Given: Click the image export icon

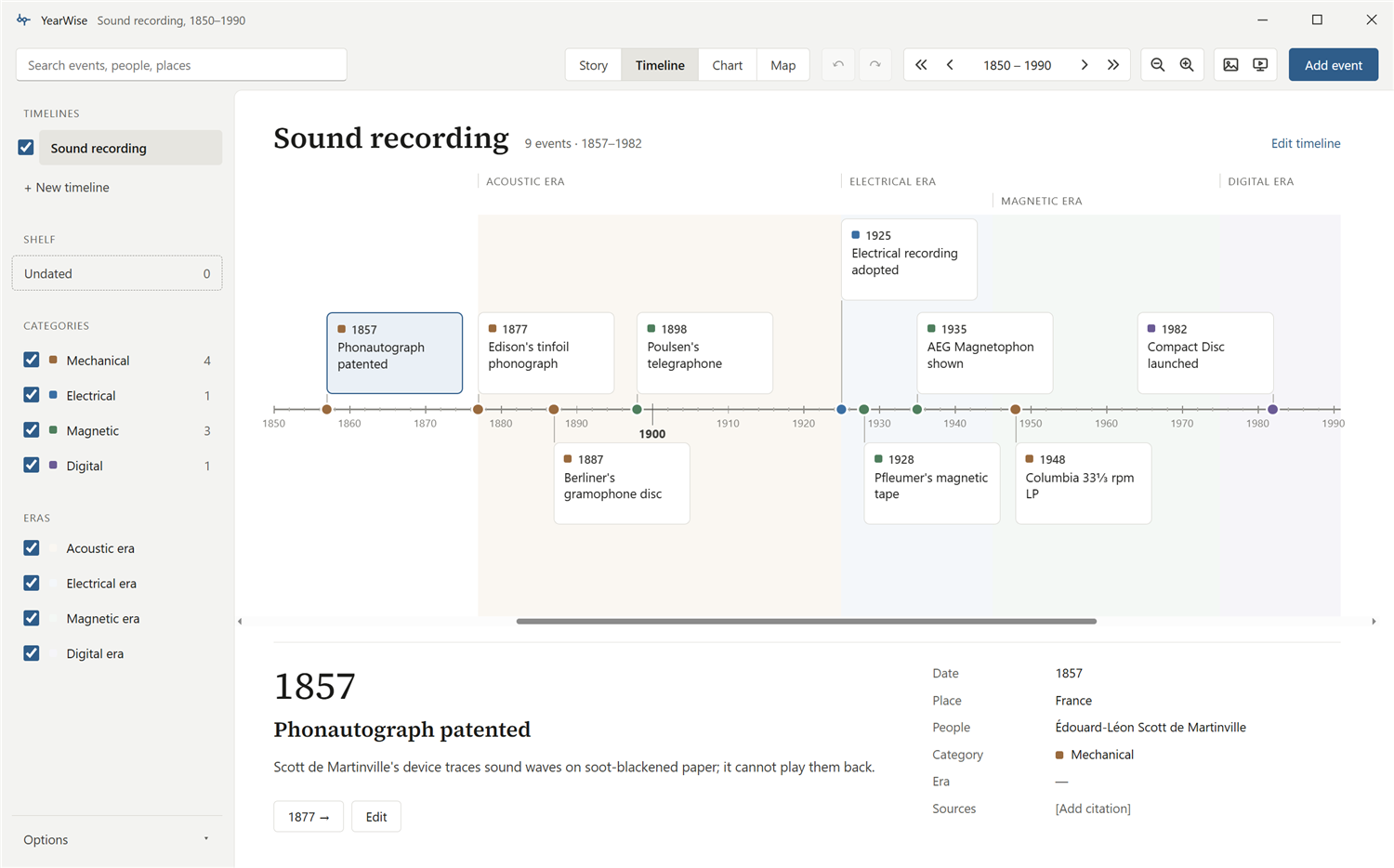Looking at the screenshot, I should click(x=1230, y=65).
